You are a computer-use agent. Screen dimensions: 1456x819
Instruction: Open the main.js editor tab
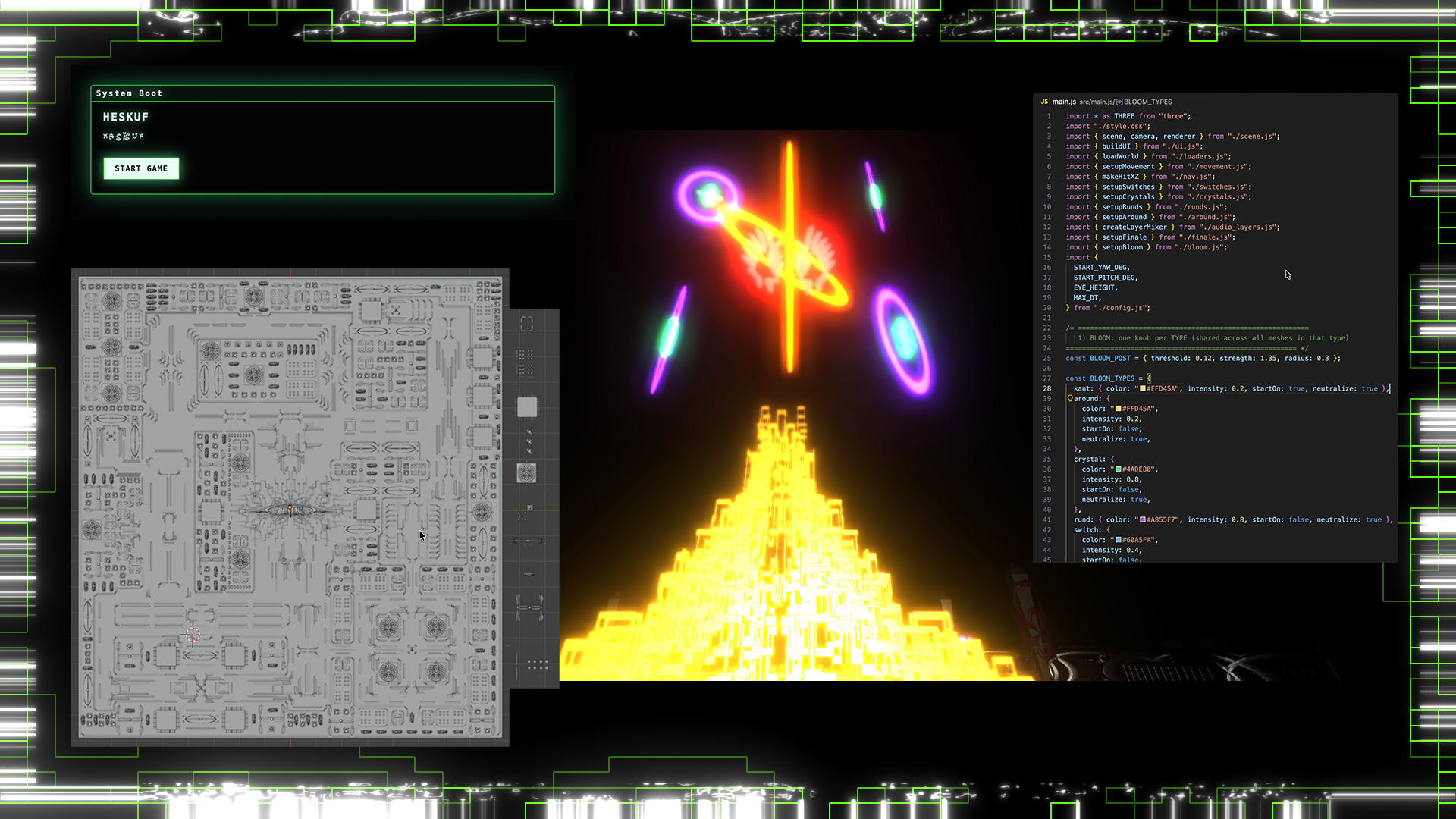(x=1063, y=102)
